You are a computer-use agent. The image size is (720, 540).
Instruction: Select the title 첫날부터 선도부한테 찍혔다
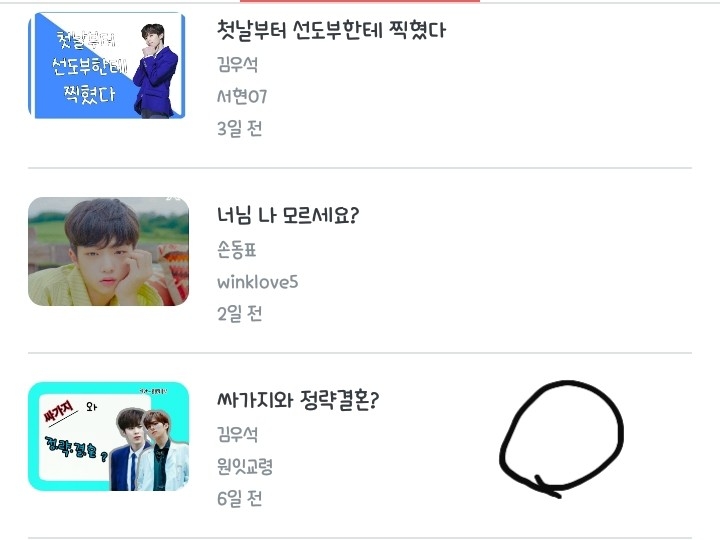(x=331, y=30)
